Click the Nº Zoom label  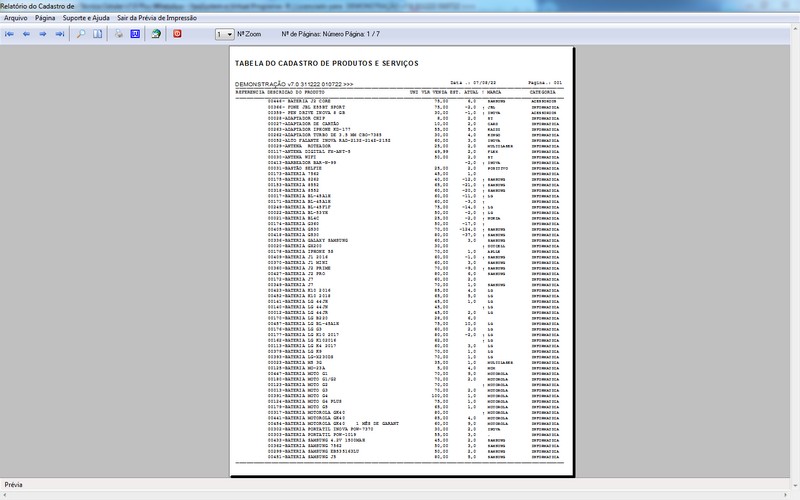(249, 34)
